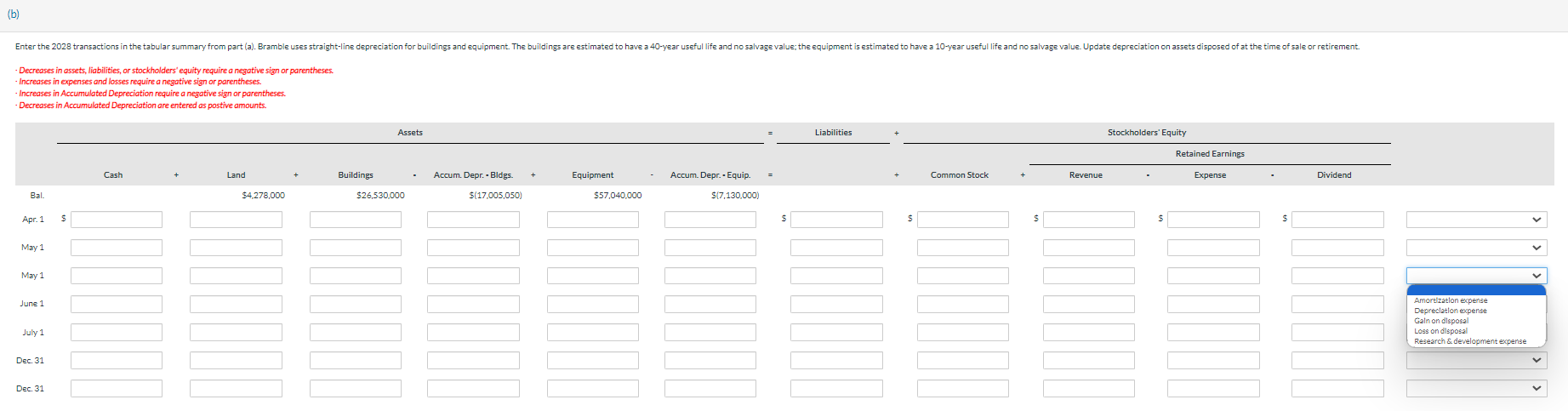
Task: Open the last Dec. 31 row account dropdown
Action: [x=1476, y=389]
